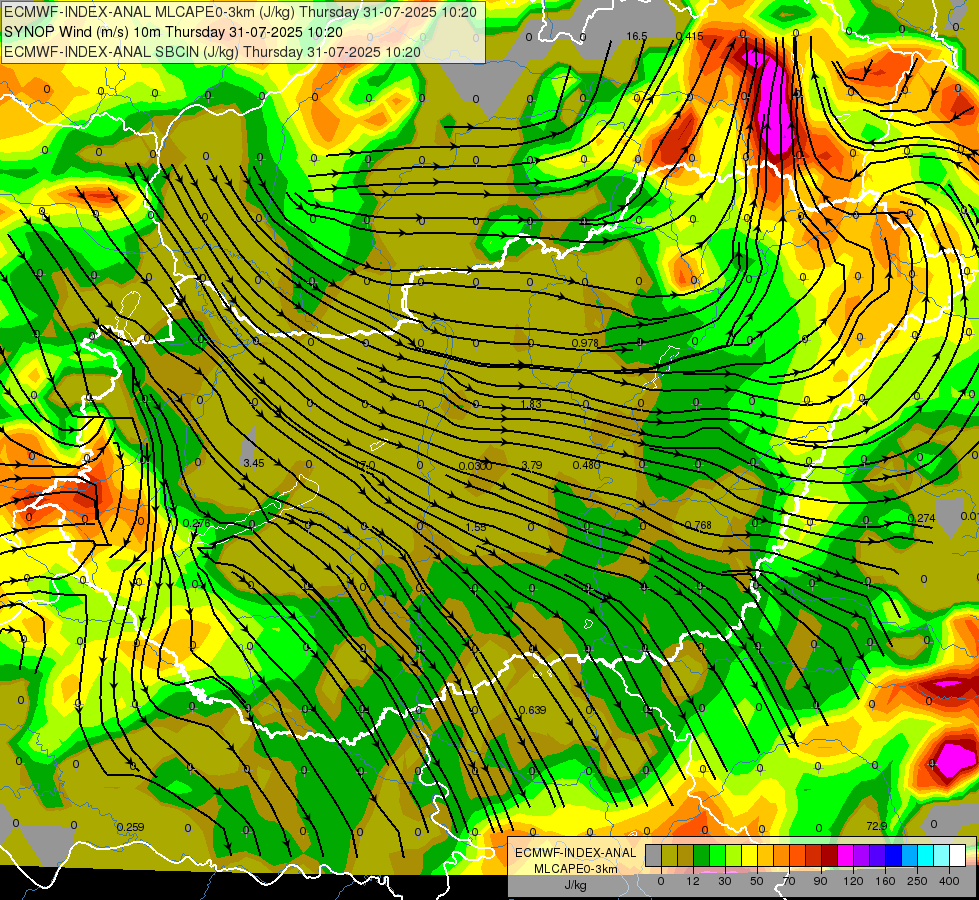The height and width of the screenshot is (900, 979).
Task: Click the station value 1.83
Action: click(531, 404)
